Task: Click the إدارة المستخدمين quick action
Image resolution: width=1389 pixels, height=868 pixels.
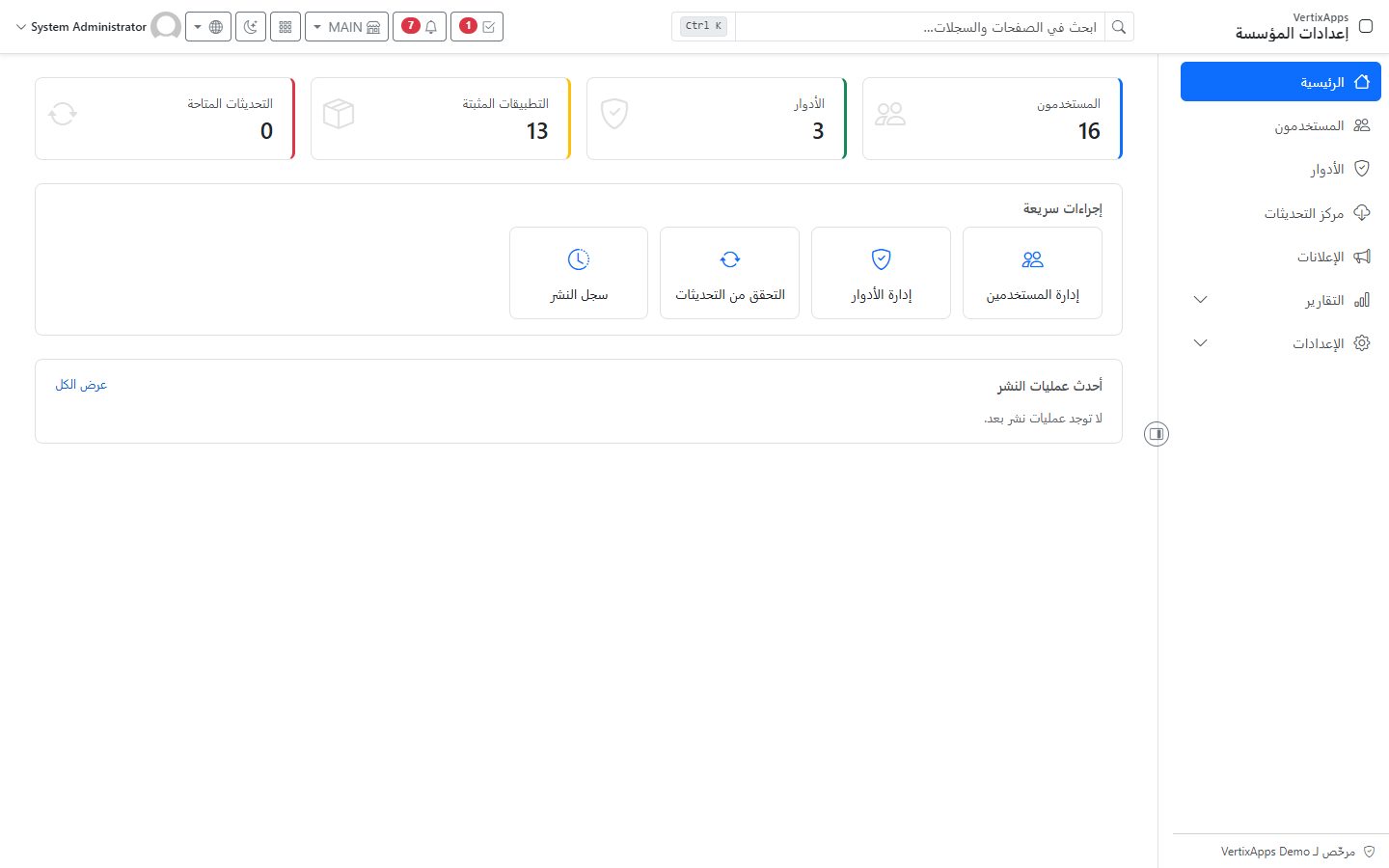Action: [1032, 273]
